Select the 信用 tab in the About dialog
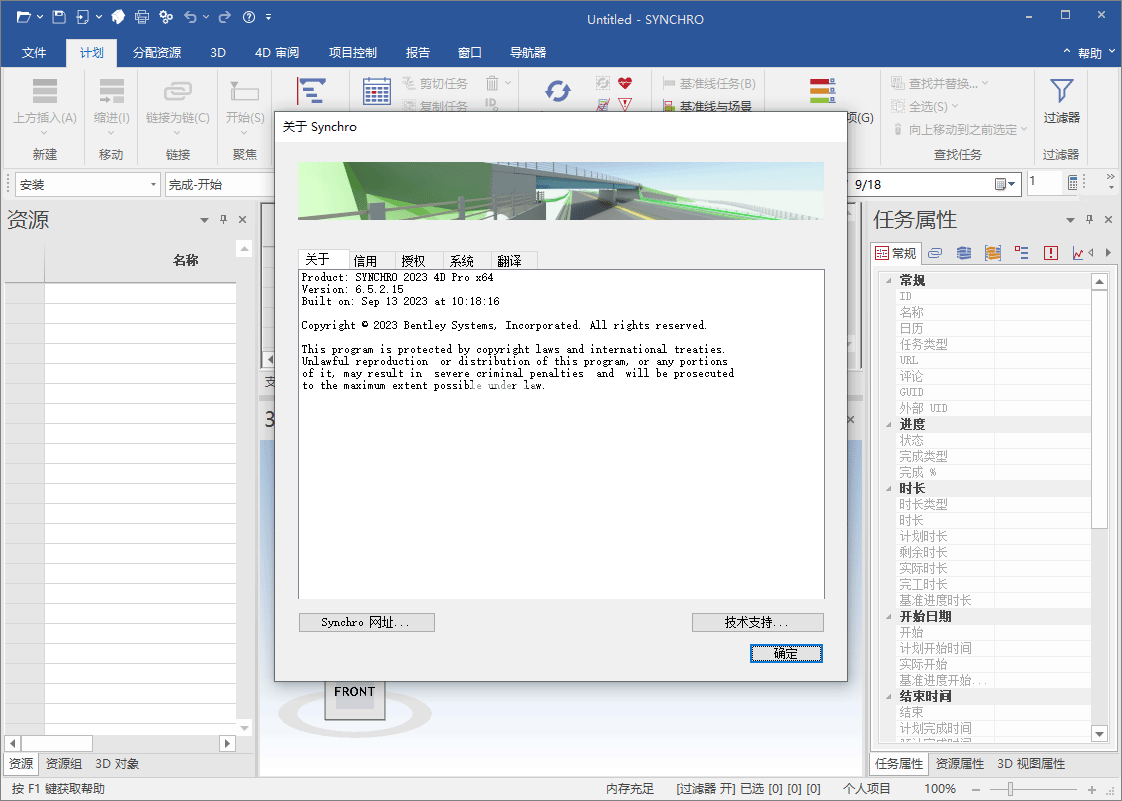Screen dimensions: 1122x801 pyautogui.click(x=365, y=261)
